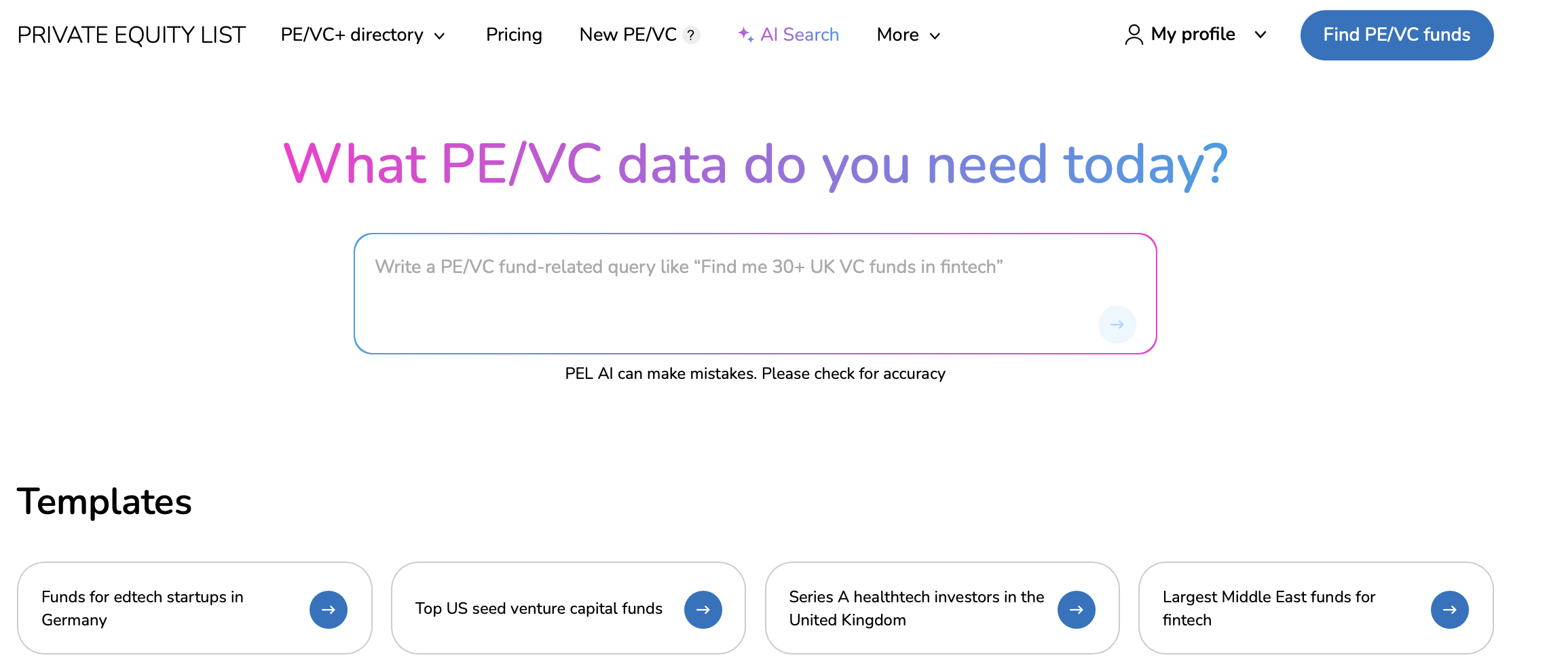The width and height of the screenshot is (1568, 660).
Task: Select the Top US seed venture capital template
Action: [540, 608]
